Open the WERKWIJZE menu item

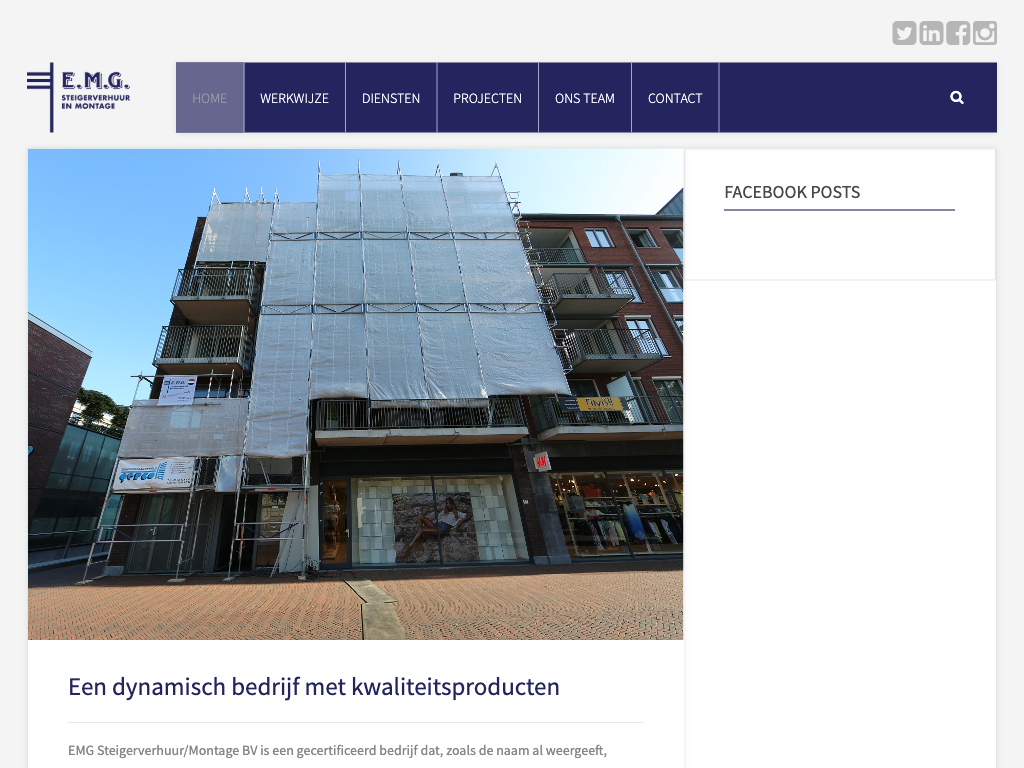click(x=295, y=98)
